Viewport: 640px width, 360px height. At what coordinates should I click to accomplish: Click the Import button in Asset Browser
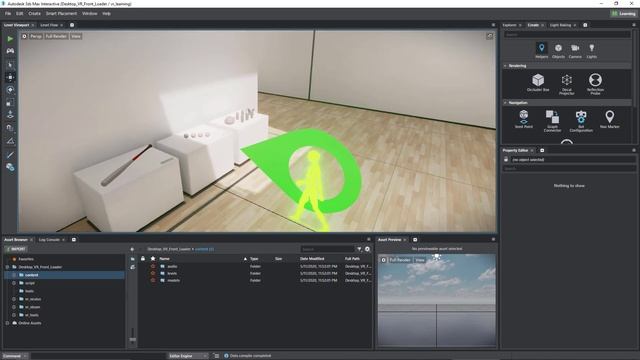pos(16,249)
